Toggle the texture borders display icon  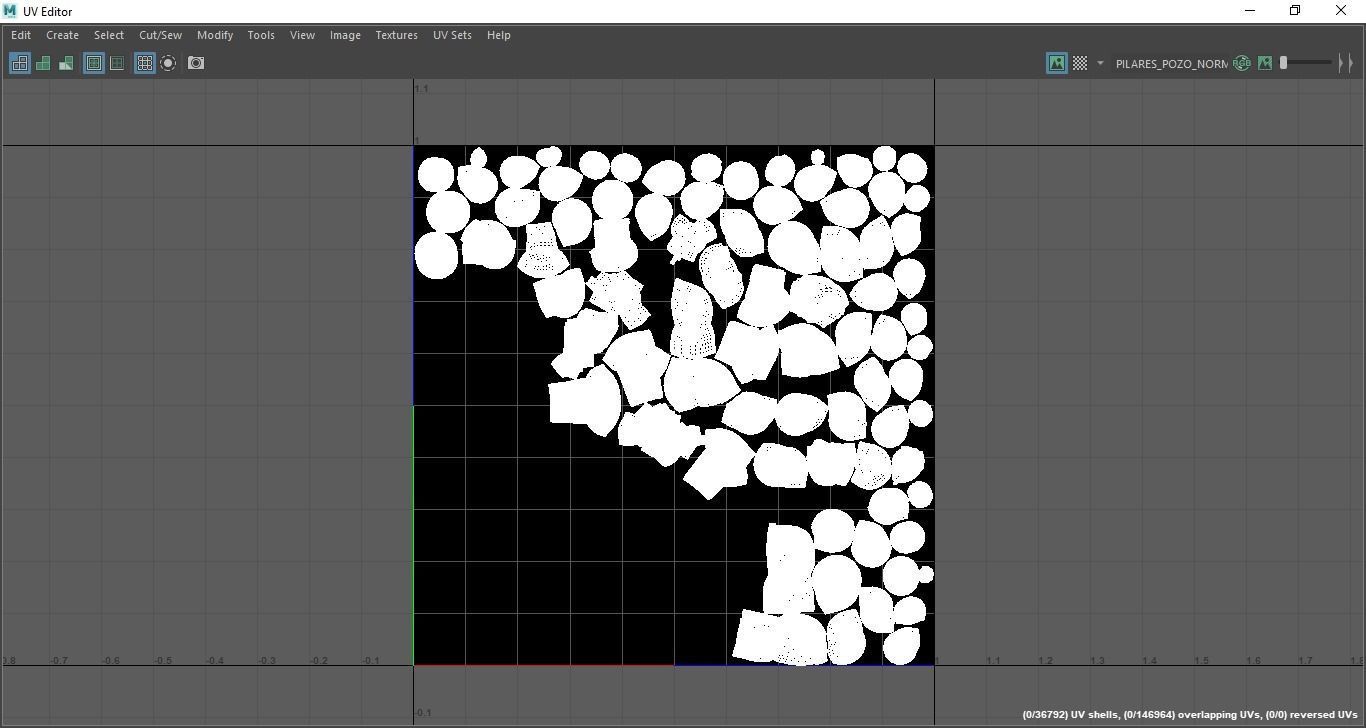[94, 63]
